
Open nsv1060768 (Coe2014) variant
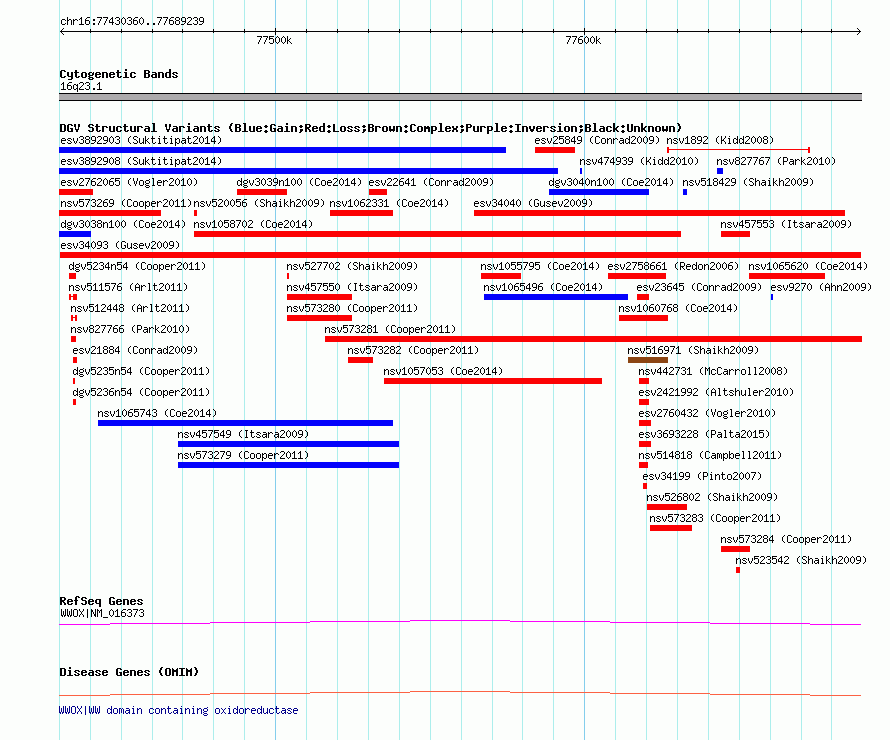[x=678, y=308]
